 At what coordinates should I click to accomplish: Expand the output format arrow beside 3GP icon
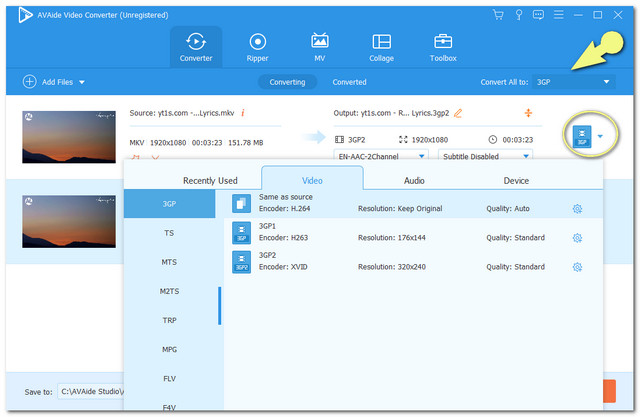point(600,136)
